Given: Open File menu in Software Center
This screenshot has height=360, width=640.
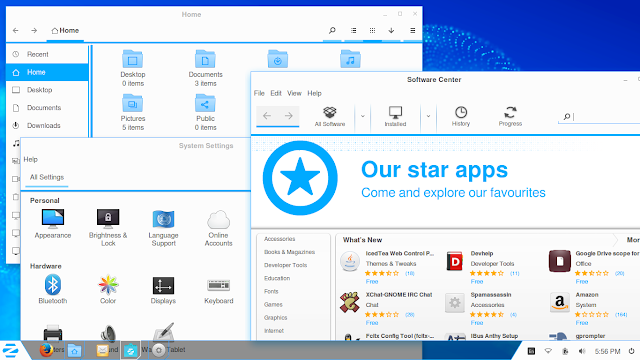Looking at the screenshot, I should (259, 93).
